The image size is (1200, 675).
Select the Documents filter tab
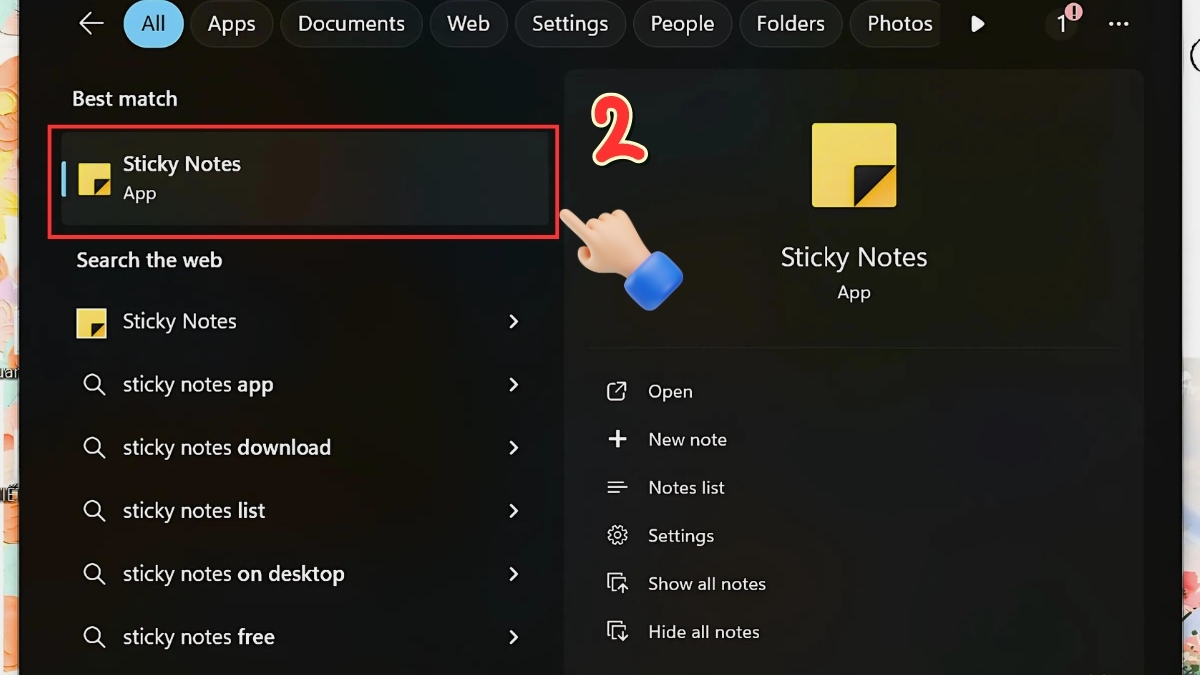(351, 24)
